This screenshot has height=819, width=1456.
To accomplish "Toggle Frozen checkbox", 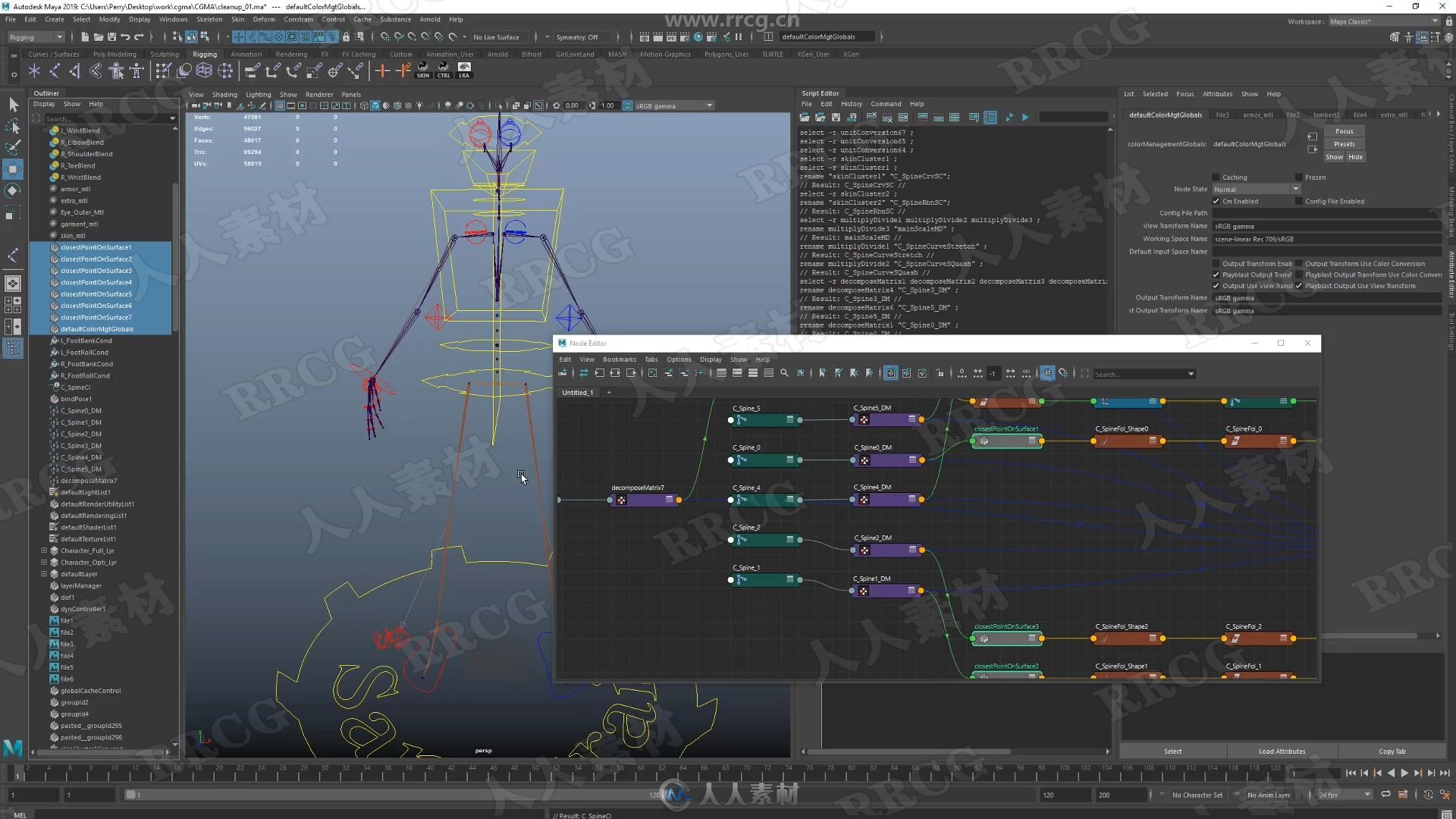I will coord(1299,177).
